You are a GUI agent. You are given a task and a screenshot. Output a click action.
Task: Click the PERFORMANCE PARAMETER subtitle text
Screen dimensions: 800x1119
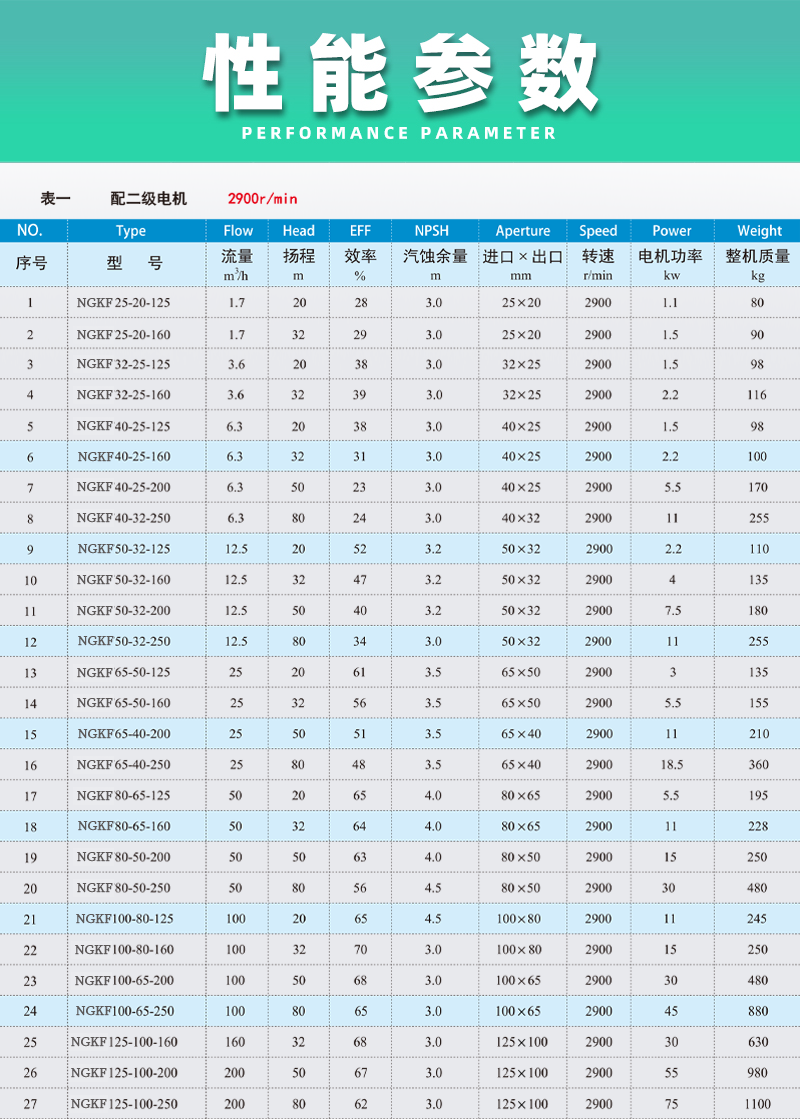pyautogui.click(x=400, y=133)
